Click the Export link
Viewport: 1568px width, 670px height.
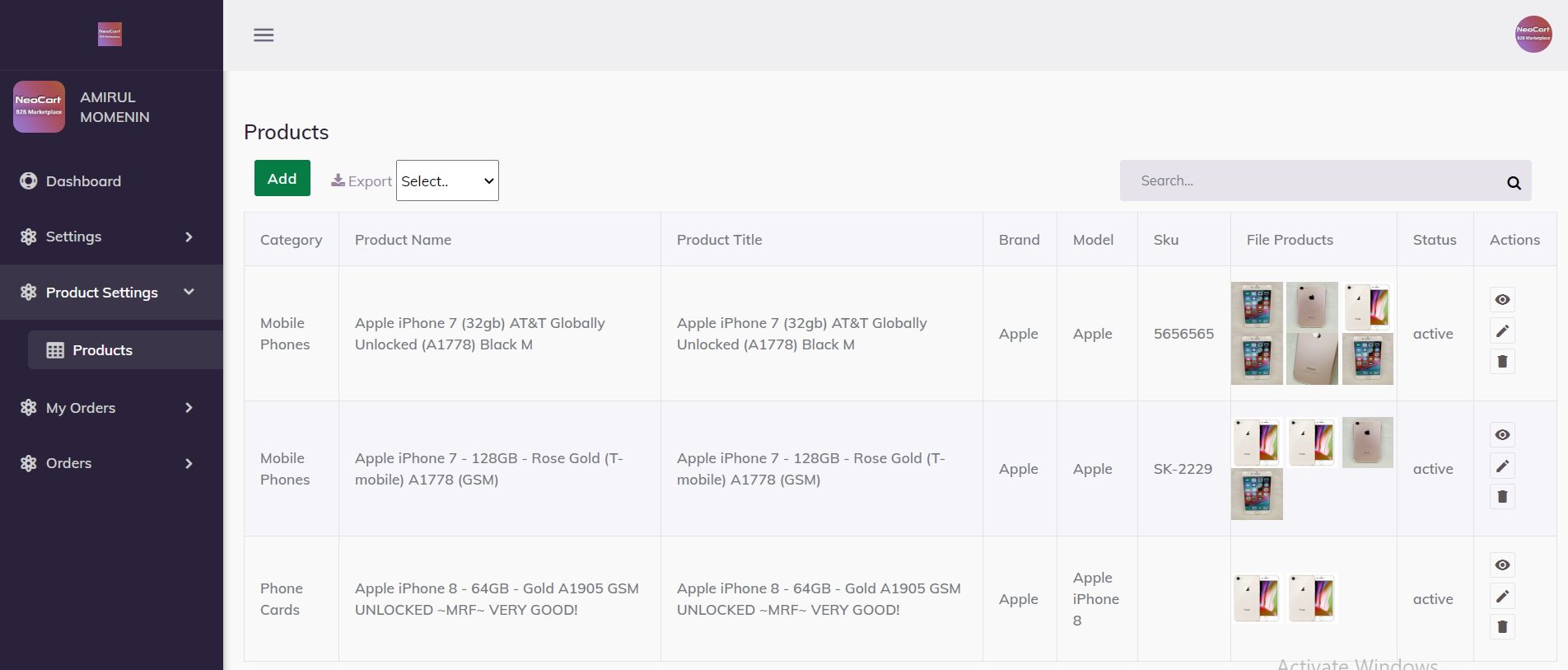[362, 181]
